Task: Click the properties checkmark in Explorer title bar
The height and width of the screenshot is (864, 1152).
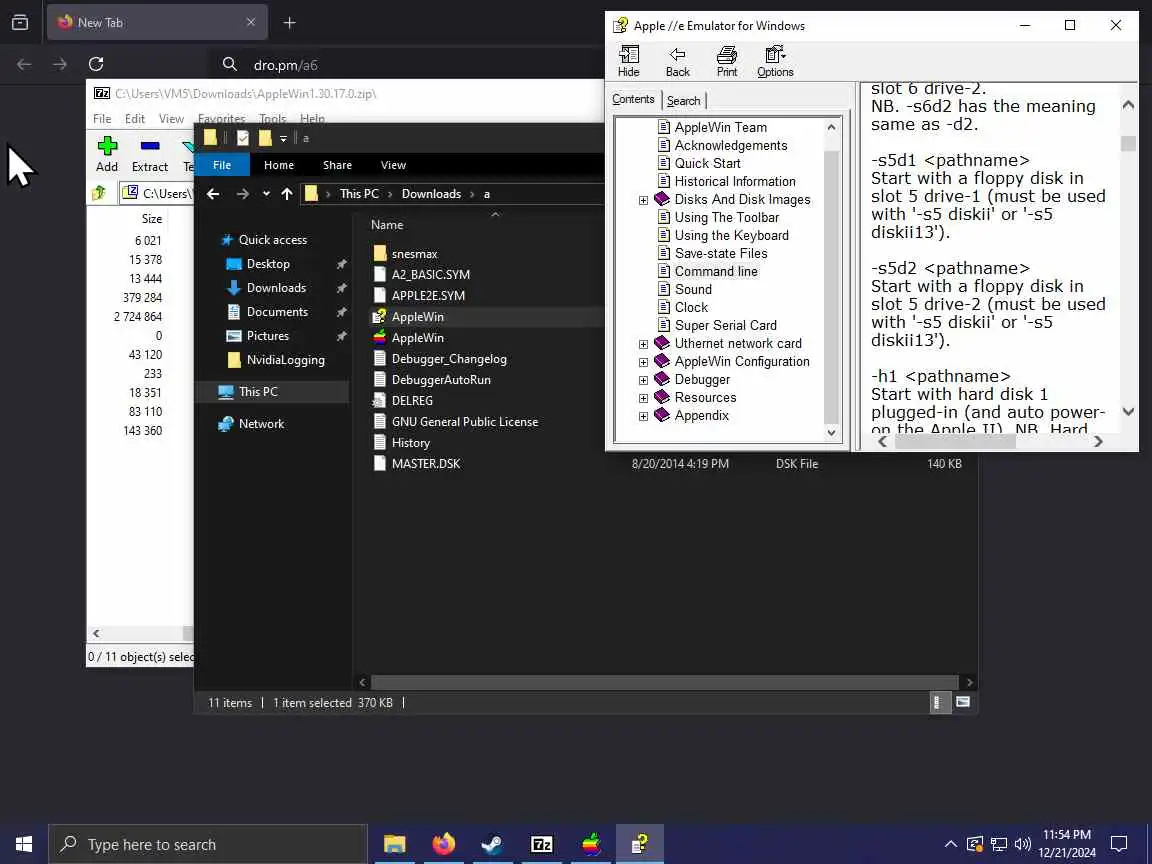Action: tap(242, 138)
